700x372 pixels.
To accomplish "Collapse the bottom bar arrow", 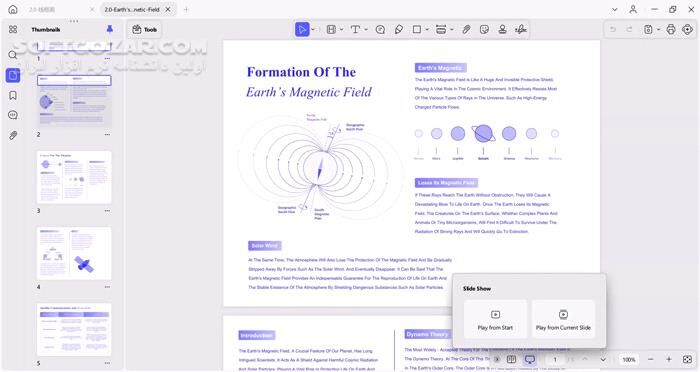I will click(x=497, y=359).
